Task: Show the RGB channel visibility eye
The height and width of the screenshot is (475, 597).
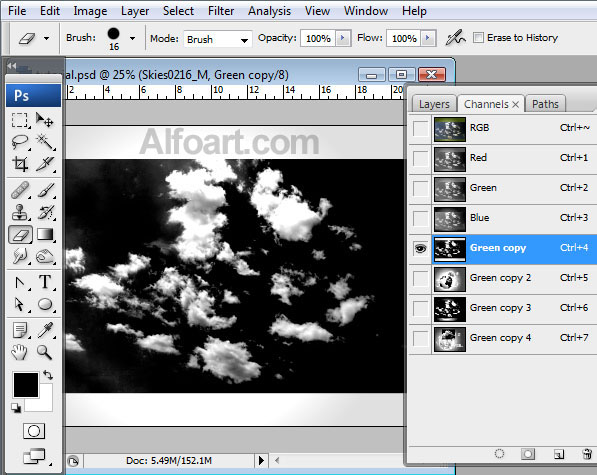Action: tap(420, 129)
